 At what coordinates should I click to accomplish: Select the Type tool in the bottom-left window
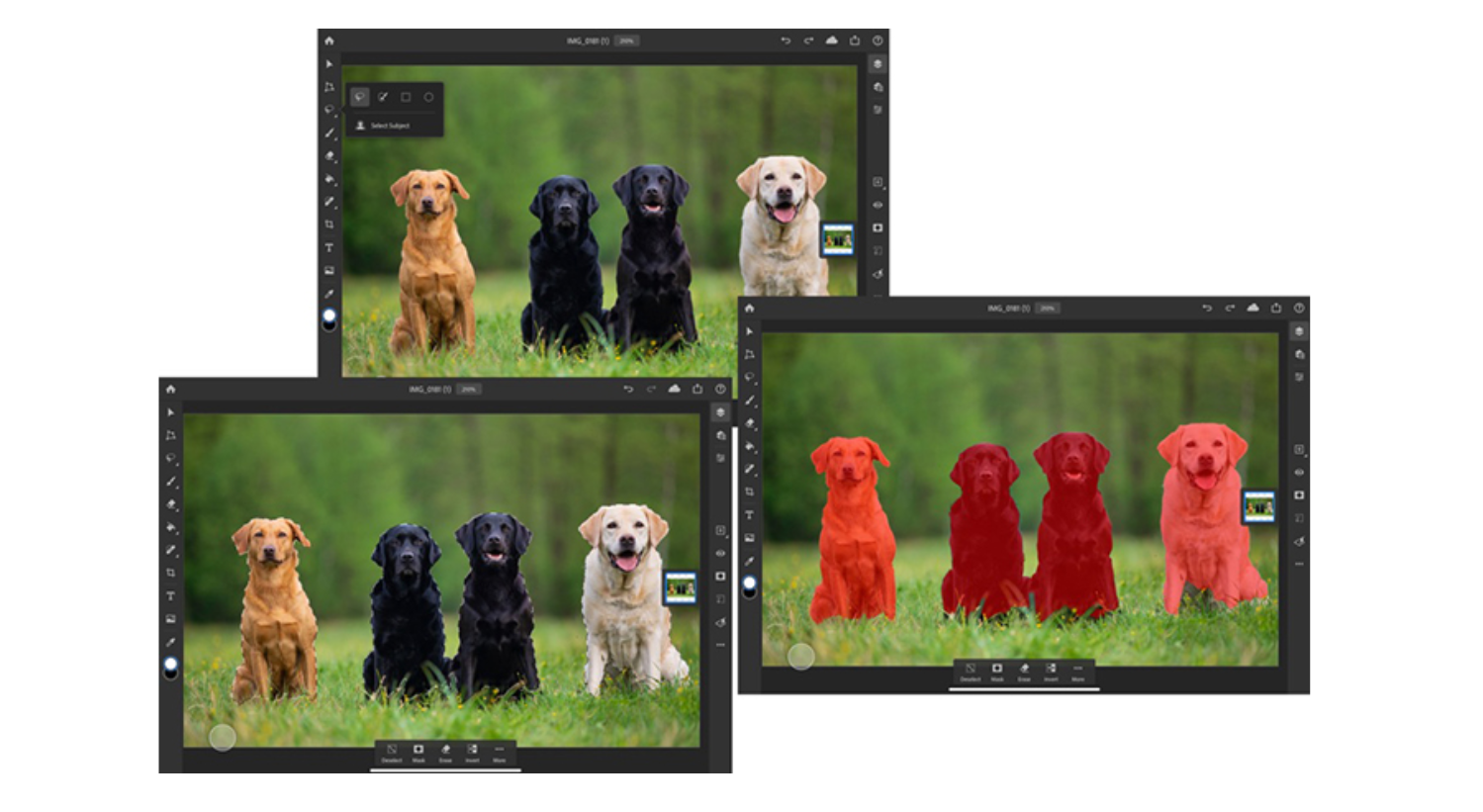click(171, 595)
